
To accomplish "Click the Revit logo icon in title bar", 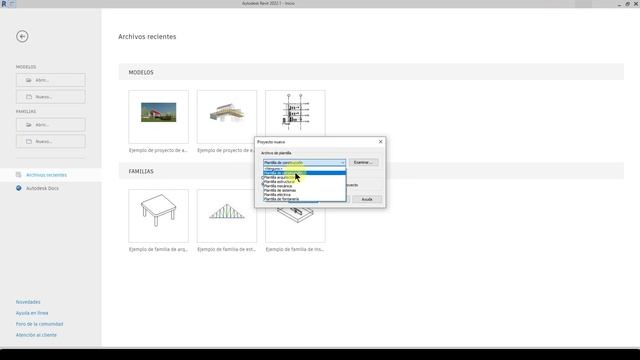I will [x=4, y=3].
